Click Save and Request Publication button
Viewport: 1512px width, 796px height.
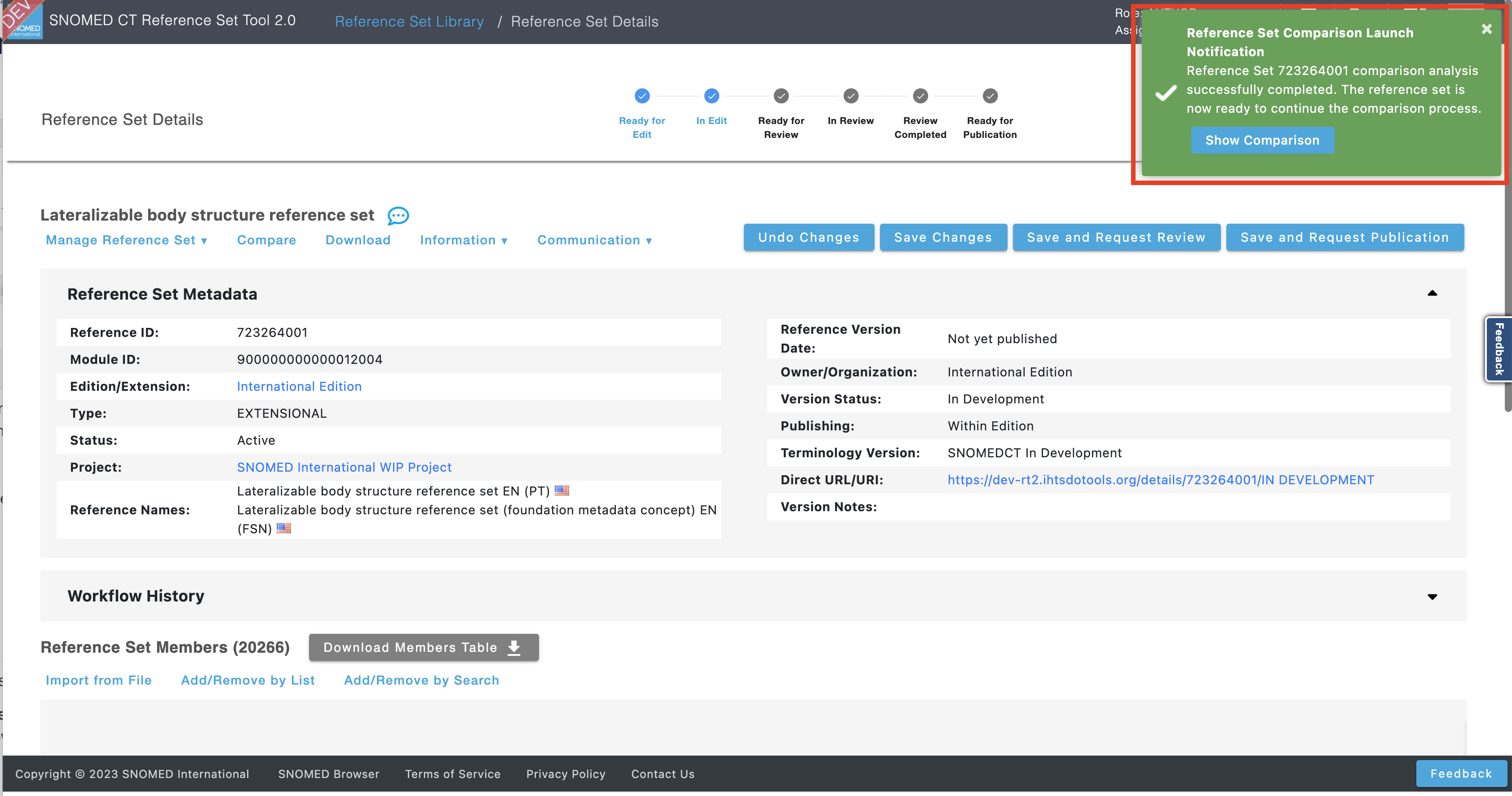(1345, 237)
